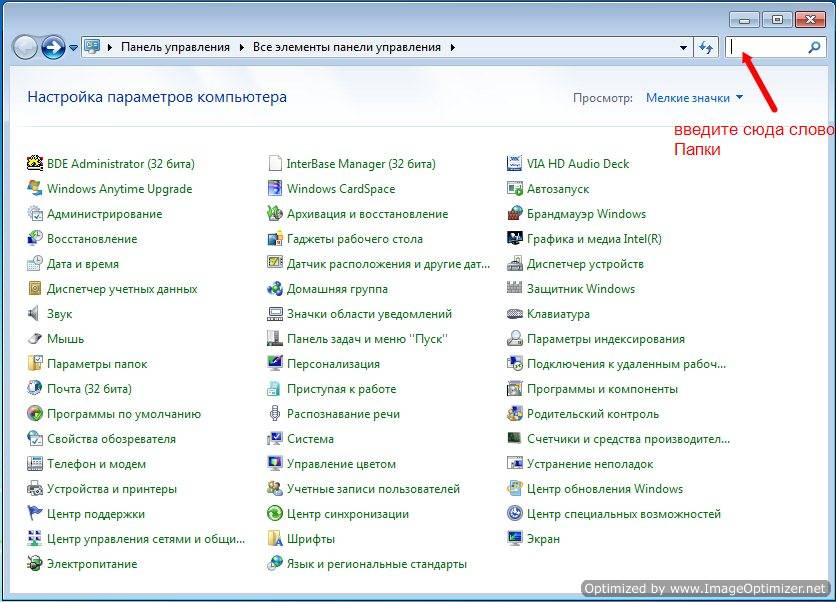This screenshot has width=836, height=602.
Task: Open the recent pages dropdown arrow
Action: tap(73, 48)
